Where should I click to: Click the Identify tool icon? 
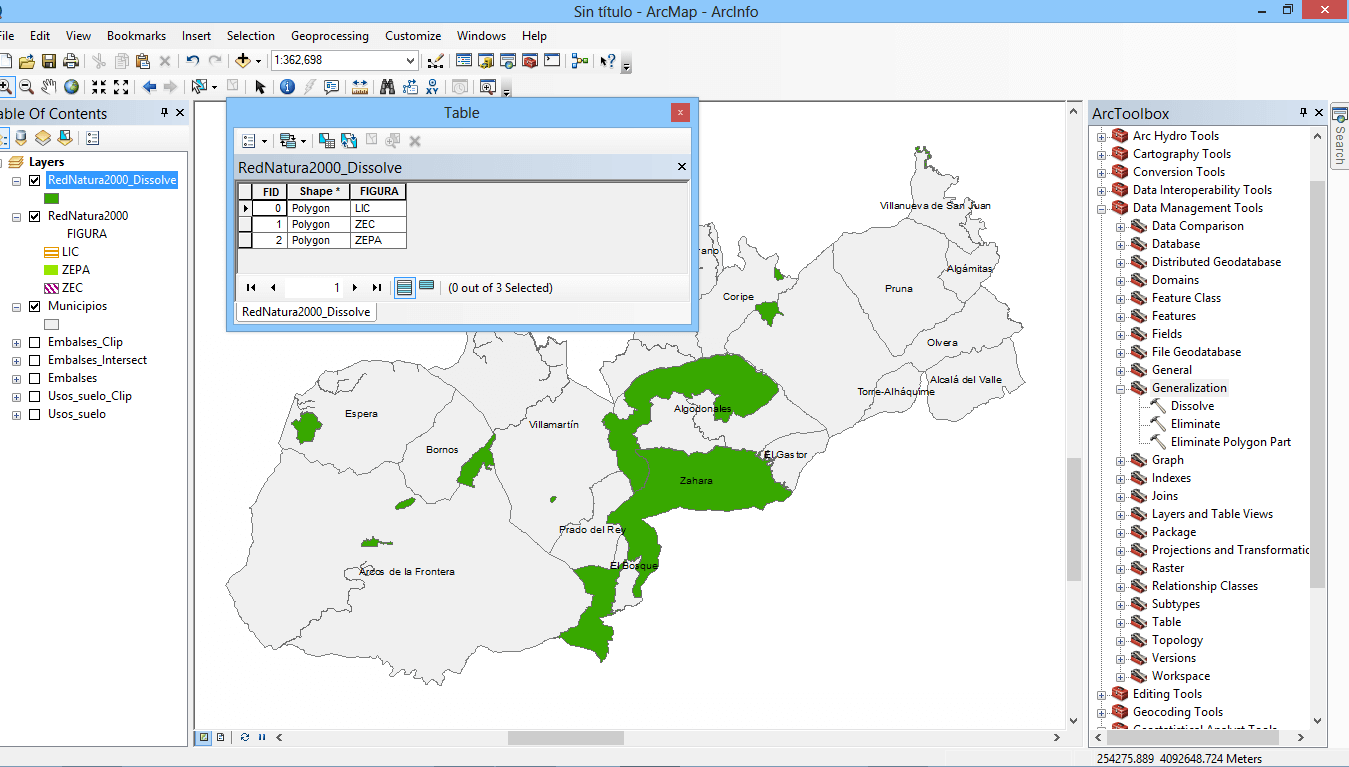(287, 87)
